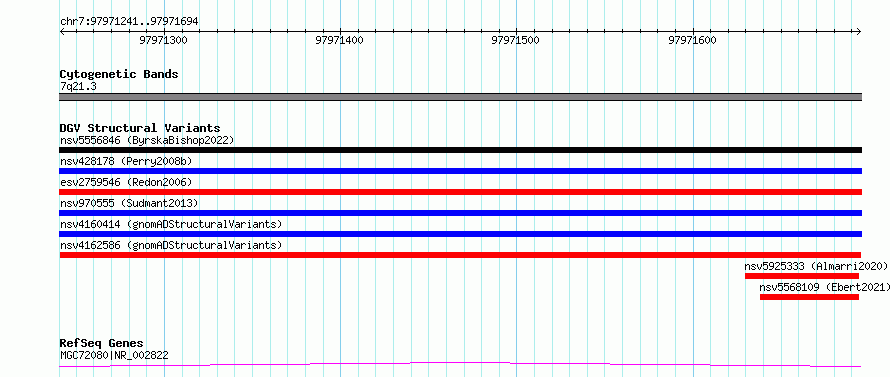Click the 7q21.3 band label

click(77, 87)
